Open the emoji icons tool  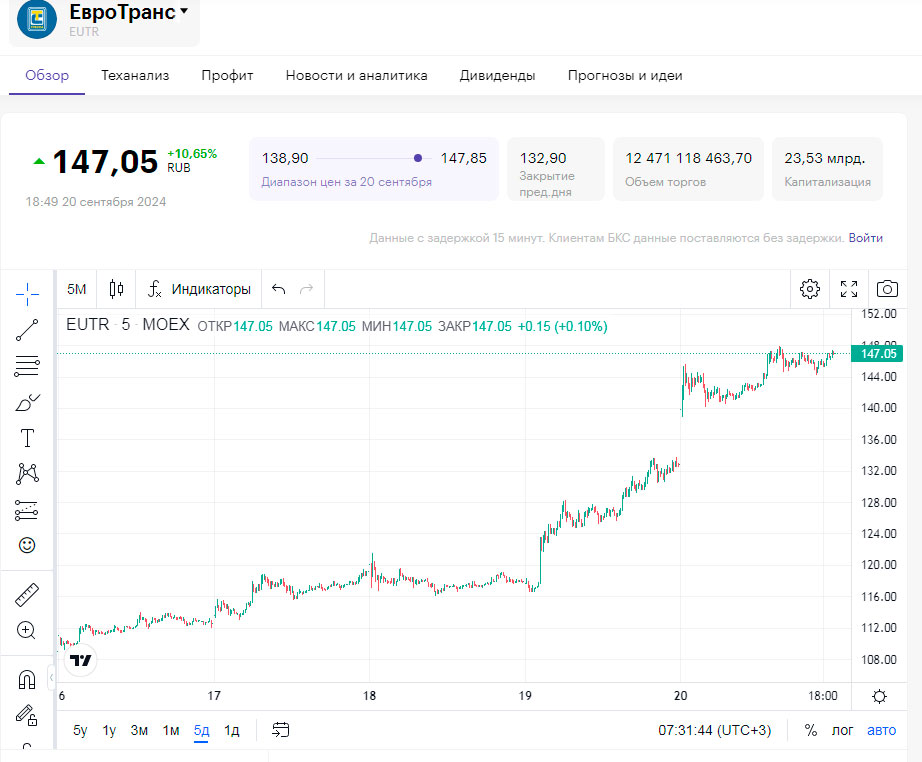(x=27, y=545)
